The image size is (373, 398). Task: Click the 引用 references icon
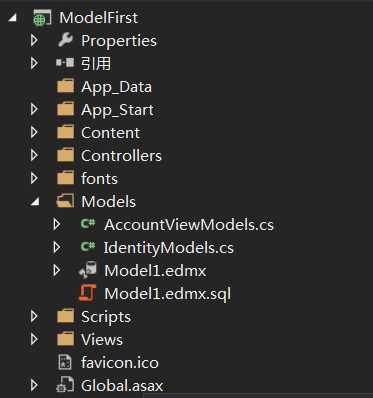[x=65, y=63]
